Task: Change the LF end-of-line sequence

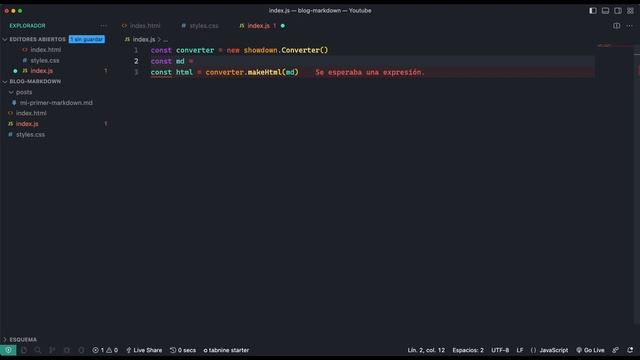Action: 520,350
